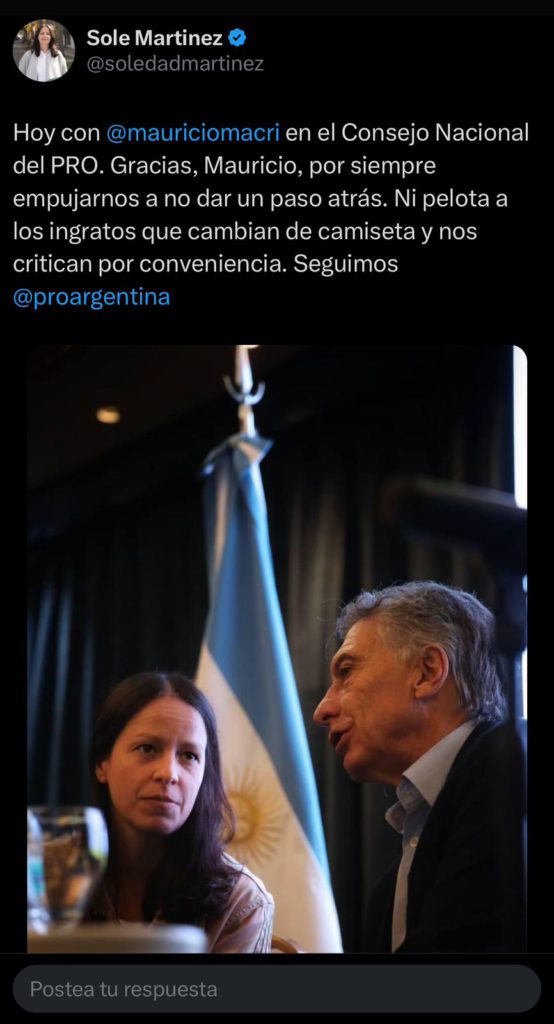Click the display name Sole Martinez
Image resolution: width=554 pixels, height=1024 pixels.
pyautogui.click(x=155, y=39)
